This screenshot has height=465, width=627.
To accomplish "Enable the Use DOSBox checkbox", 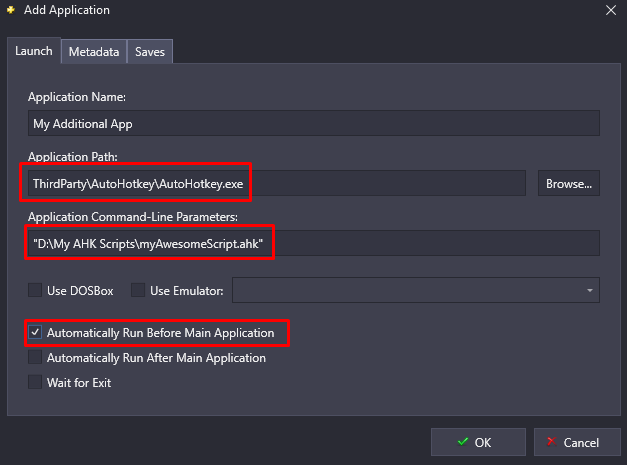I will pyautogui.click(x=37, y=291).
